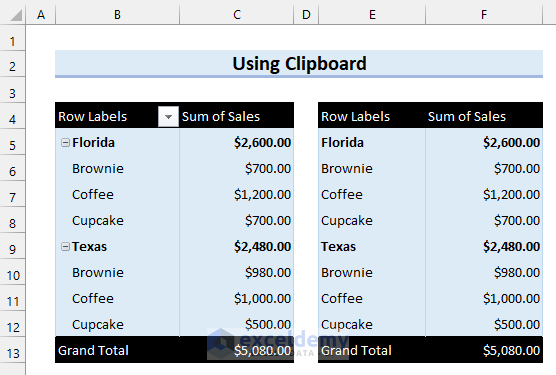
Task: Select row 9 header
Action: (x=12, y=246)
